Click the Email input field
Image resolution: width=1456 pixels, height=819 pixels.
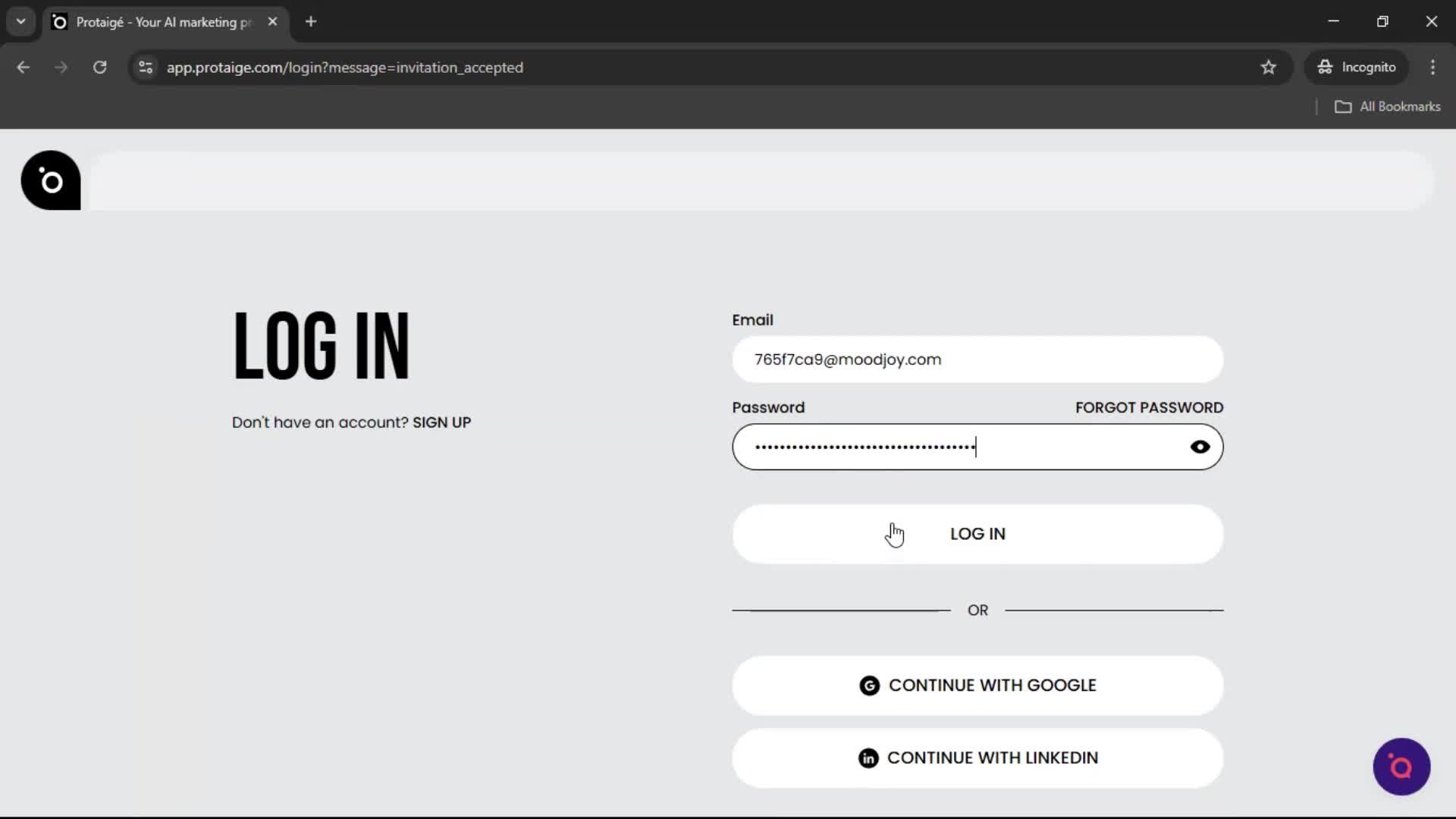977,359
